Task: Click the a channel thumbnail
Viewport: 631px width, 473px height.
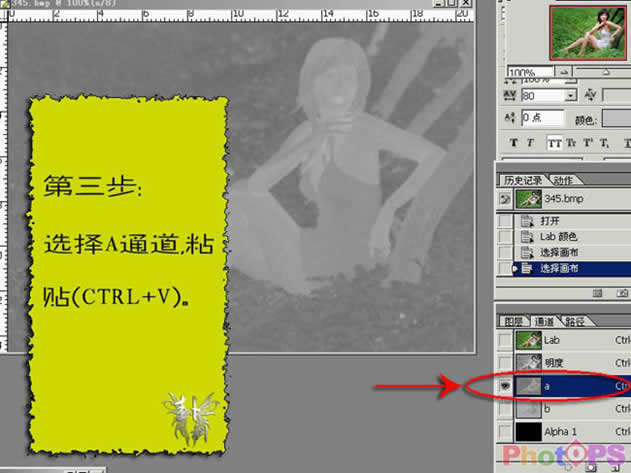Action: coord(529,386)
